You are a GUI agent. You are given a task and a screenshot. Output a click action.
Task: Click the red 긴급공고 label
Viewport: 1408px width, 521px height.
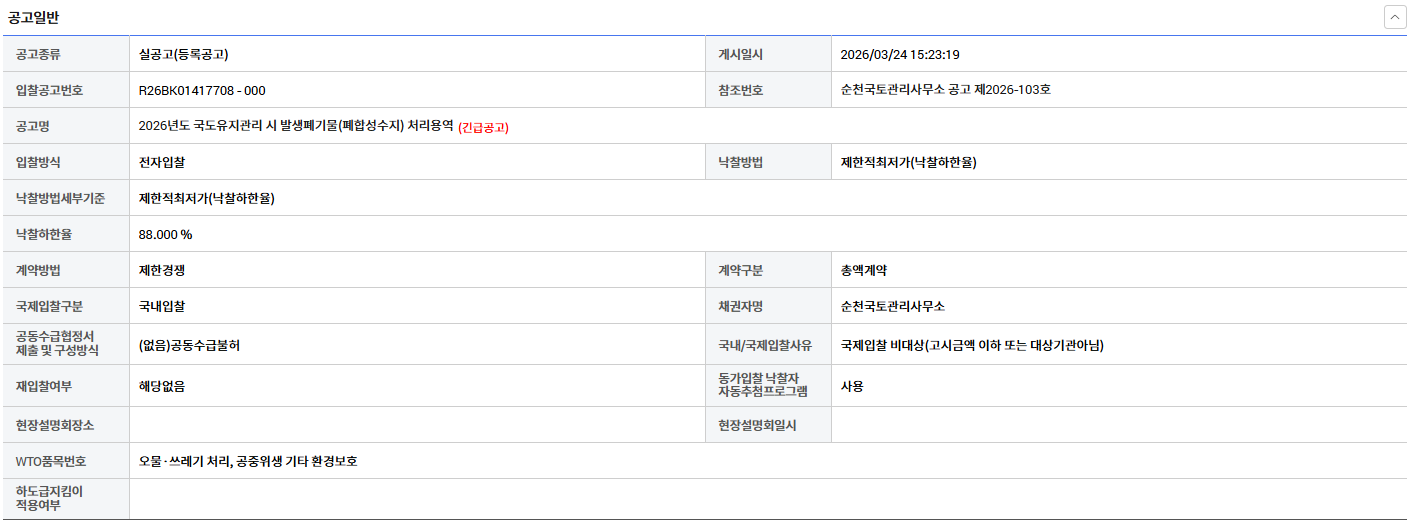click(483, 127)
